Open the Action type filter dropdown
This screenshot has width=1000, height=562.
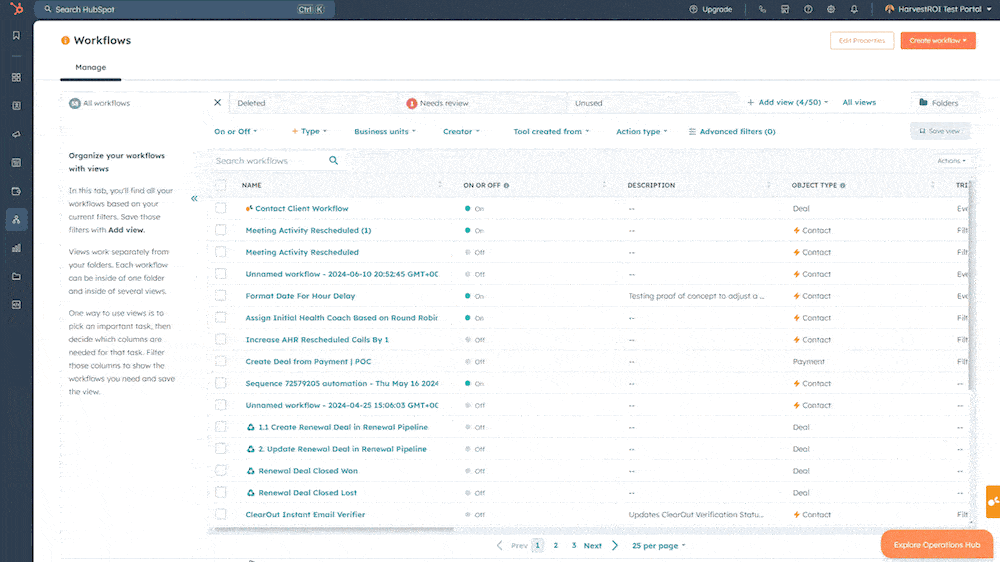[x=642, y=131]
